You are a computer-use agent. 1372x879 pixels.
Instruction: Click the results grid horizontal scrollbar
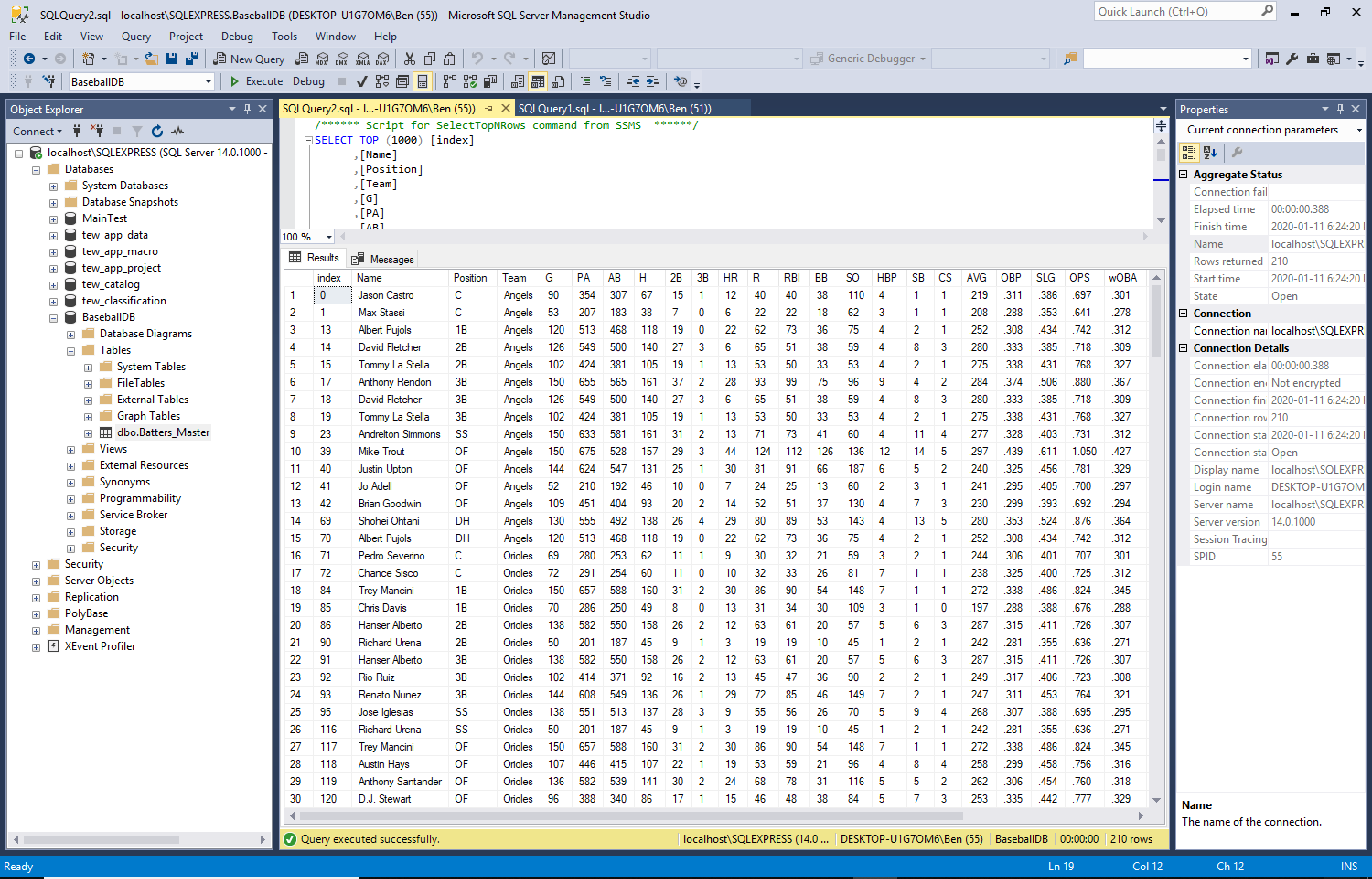[x=631, y=816]
